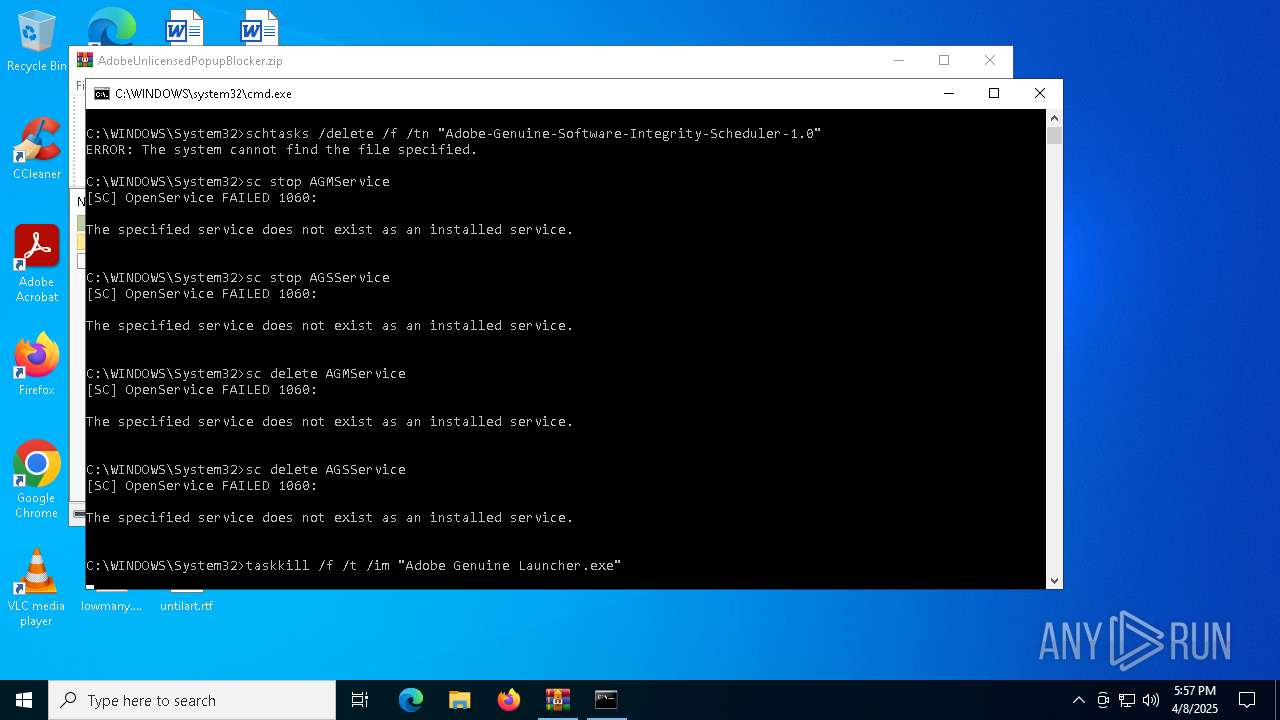Close the AdobeUnlicensedPopupBlocker.zip window
The image size is (1280, 720).
[x=990, y=60]
